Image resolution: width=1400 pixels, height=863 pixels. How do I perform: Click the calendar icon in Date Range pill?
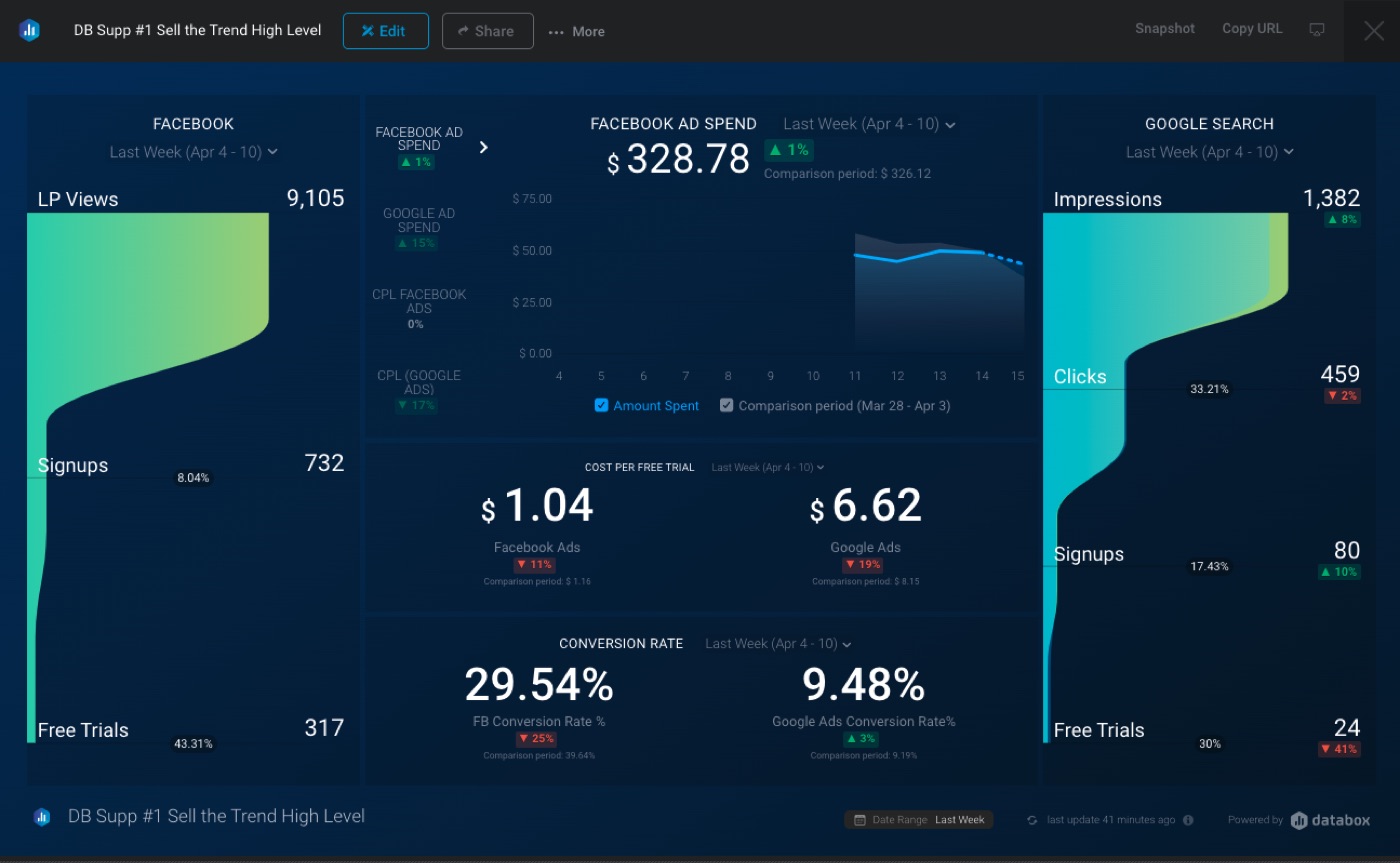[860, 820]
